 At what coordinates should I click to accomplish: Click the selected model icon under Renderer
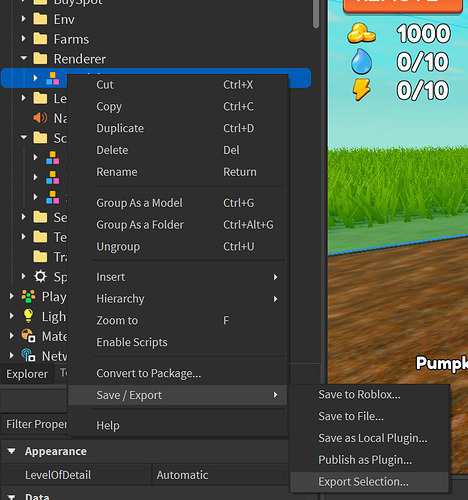(x=53, y=78)
